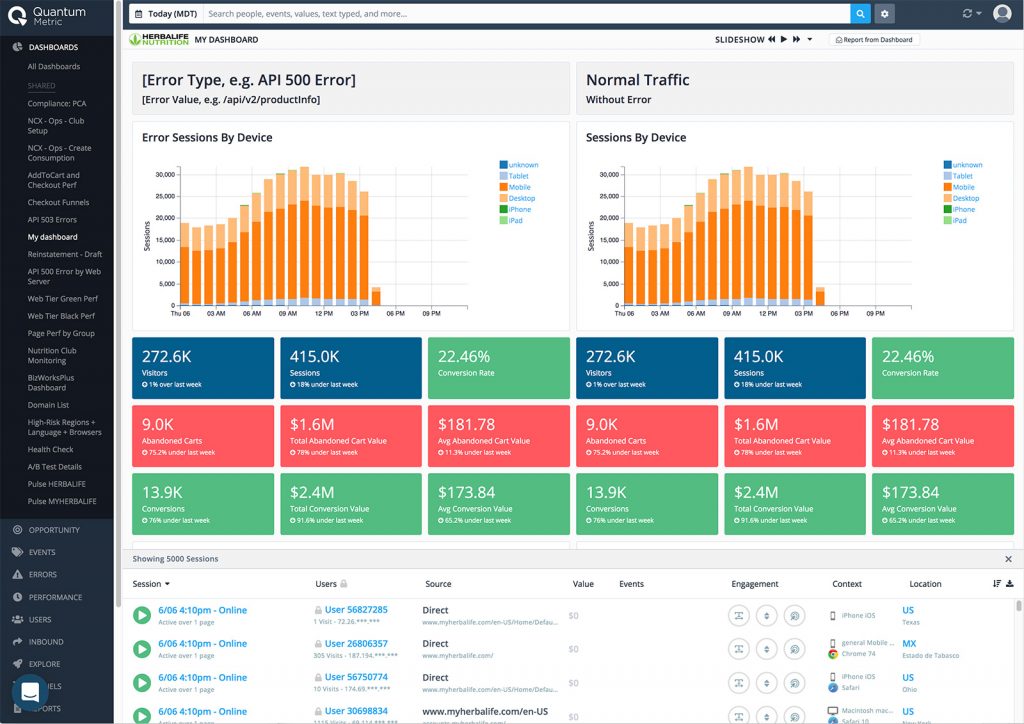1024x724 pixels.
Task: Open the chat support widget
Action: click(x=30, y=692)
